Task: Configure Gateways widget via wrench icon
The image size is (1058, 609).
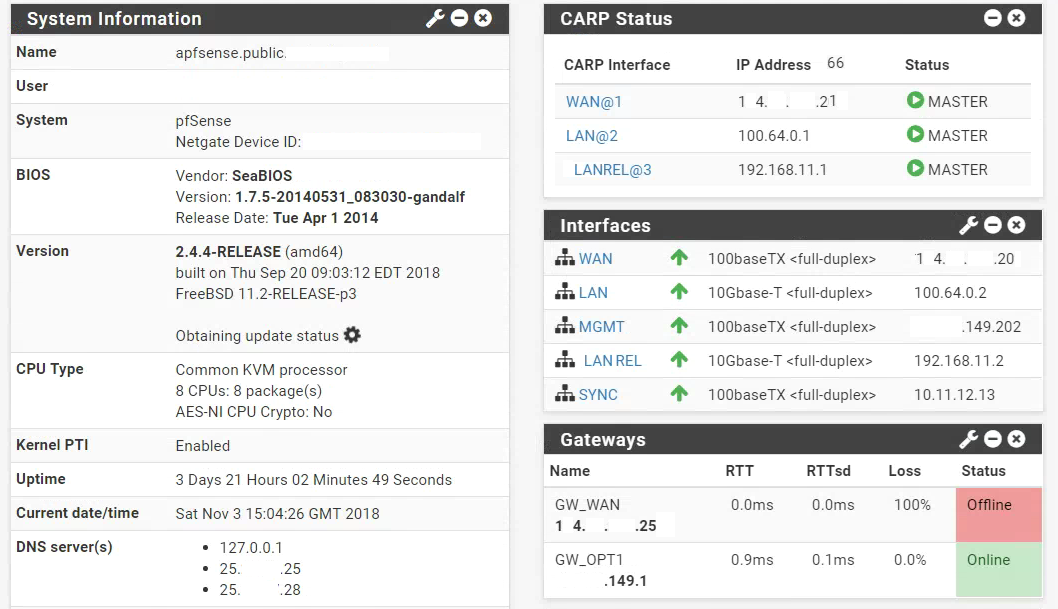Action: [968, 439]
